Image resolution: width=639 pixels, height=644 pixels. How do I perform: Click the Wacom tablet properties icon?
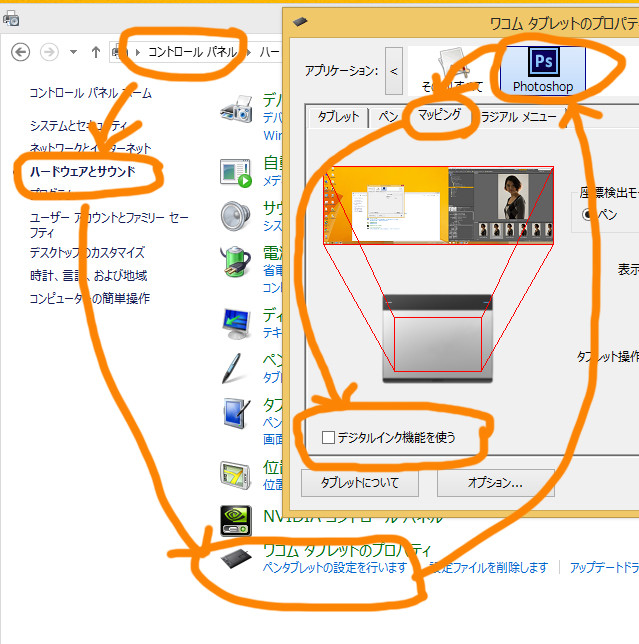pyautogui.click(x=236, y=558)
